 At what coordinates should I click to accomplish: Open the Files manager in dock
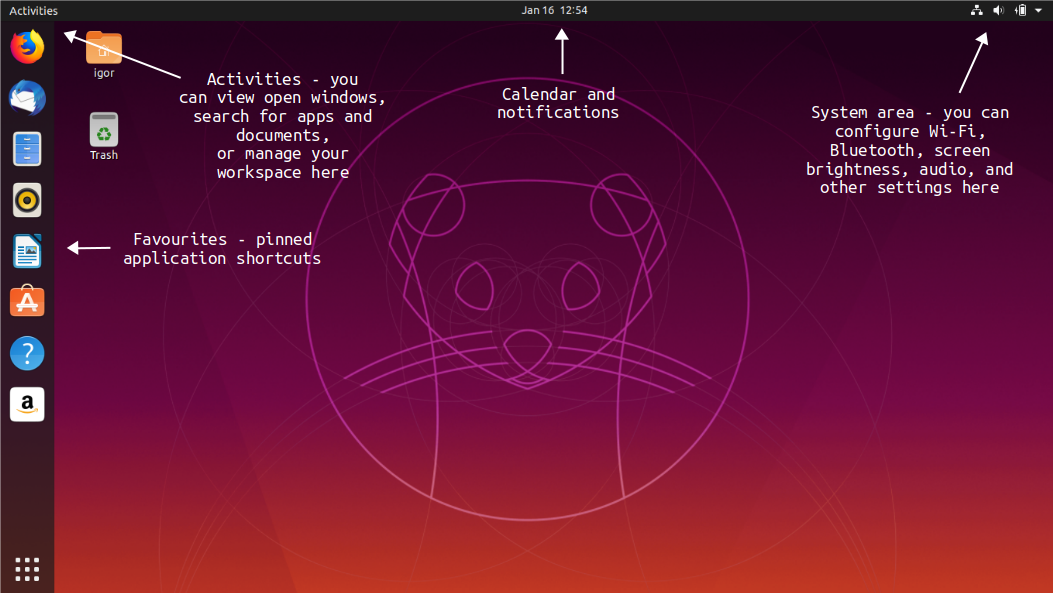tap(27, 149)
